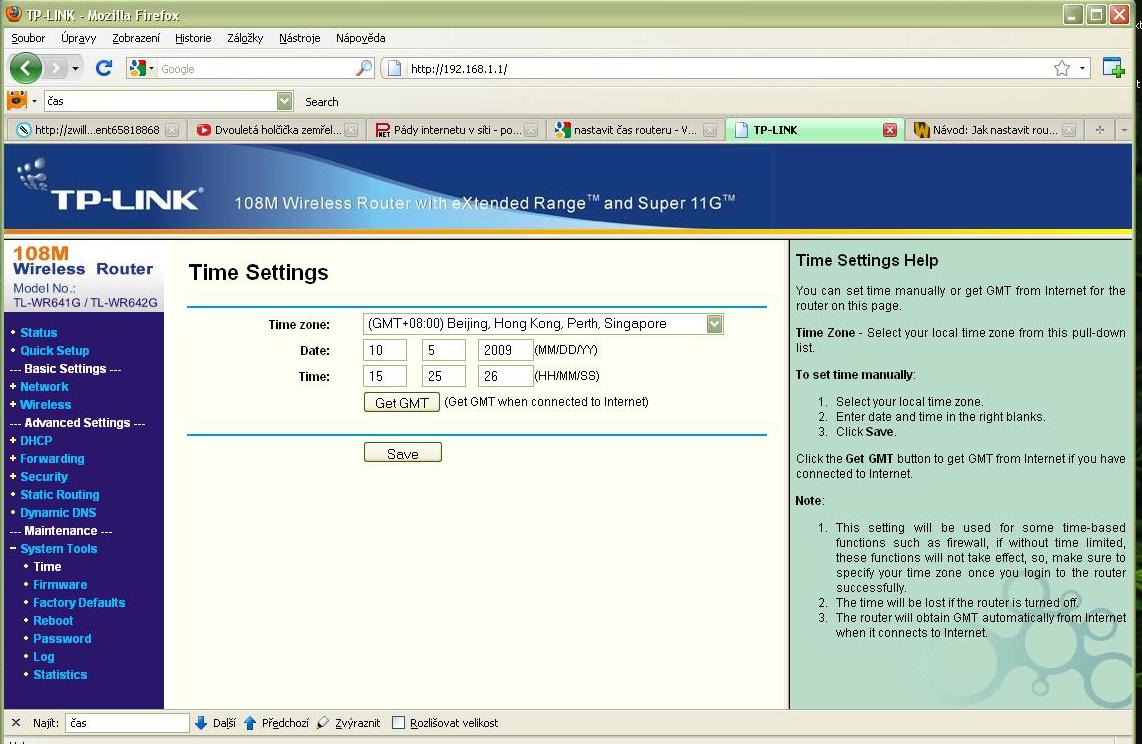Close the 'Pády internetu v síti' tab
The image size is (1142, 744).
tap(531, 130)
